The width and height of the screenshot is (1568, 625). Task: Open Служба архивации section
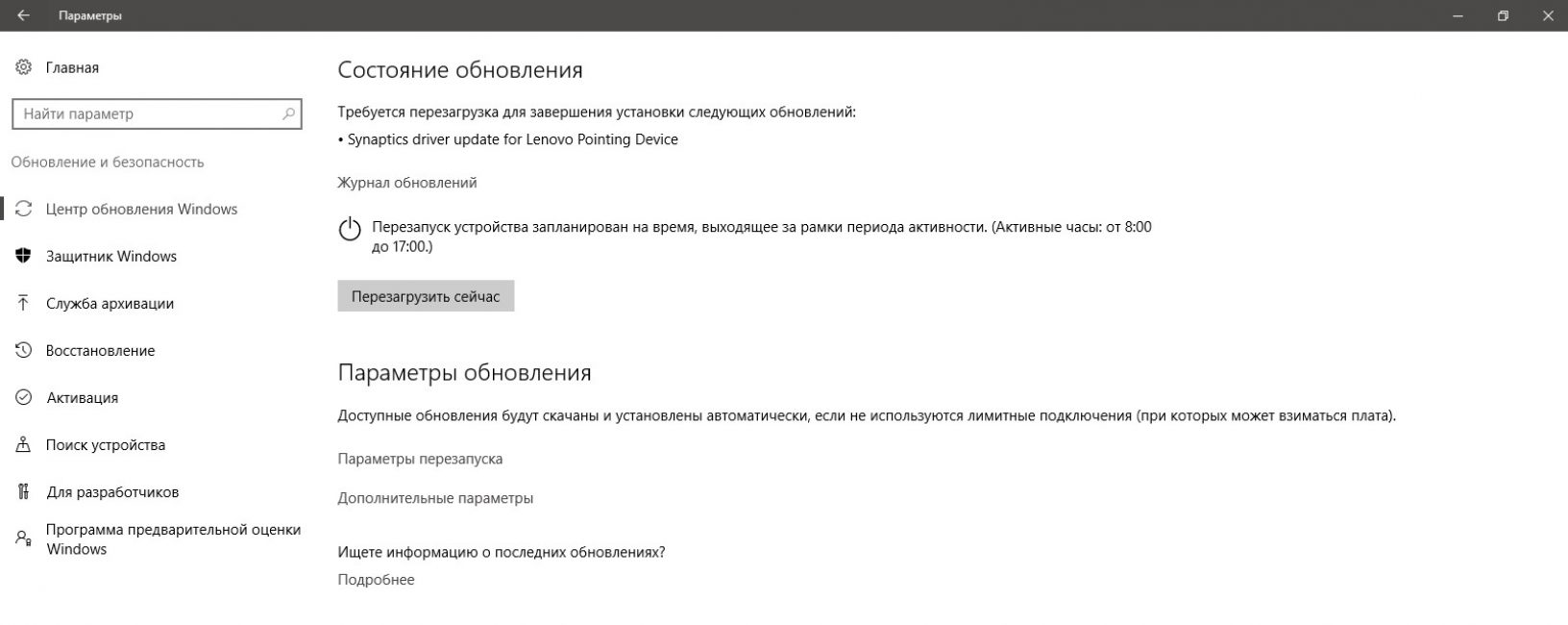point(110,303)
